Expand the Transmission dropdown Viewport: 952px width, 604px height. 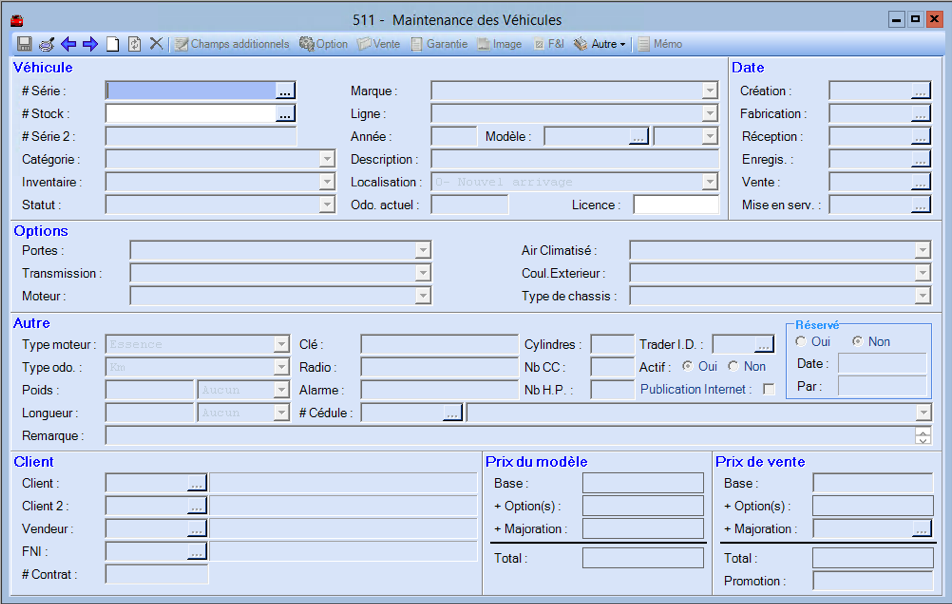tap(423, 273)
